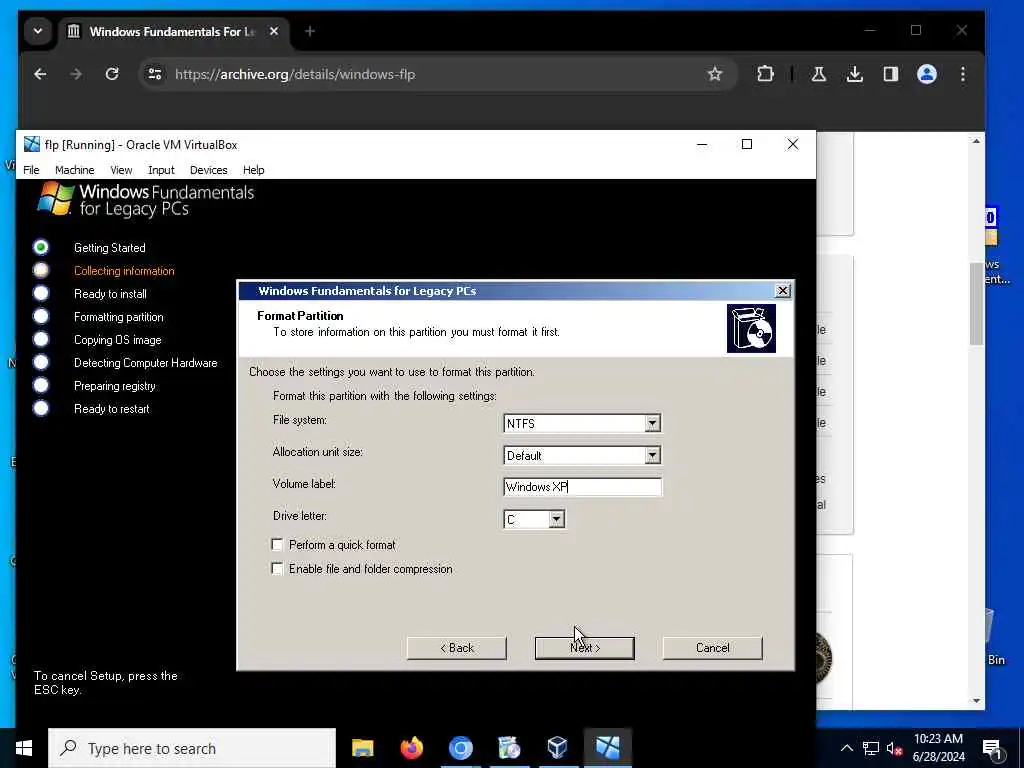Image resolution: width=1024 pixels, height=768 pixels.
Task: Open the taskbar clock and date
Action: [x=938, y=748]
